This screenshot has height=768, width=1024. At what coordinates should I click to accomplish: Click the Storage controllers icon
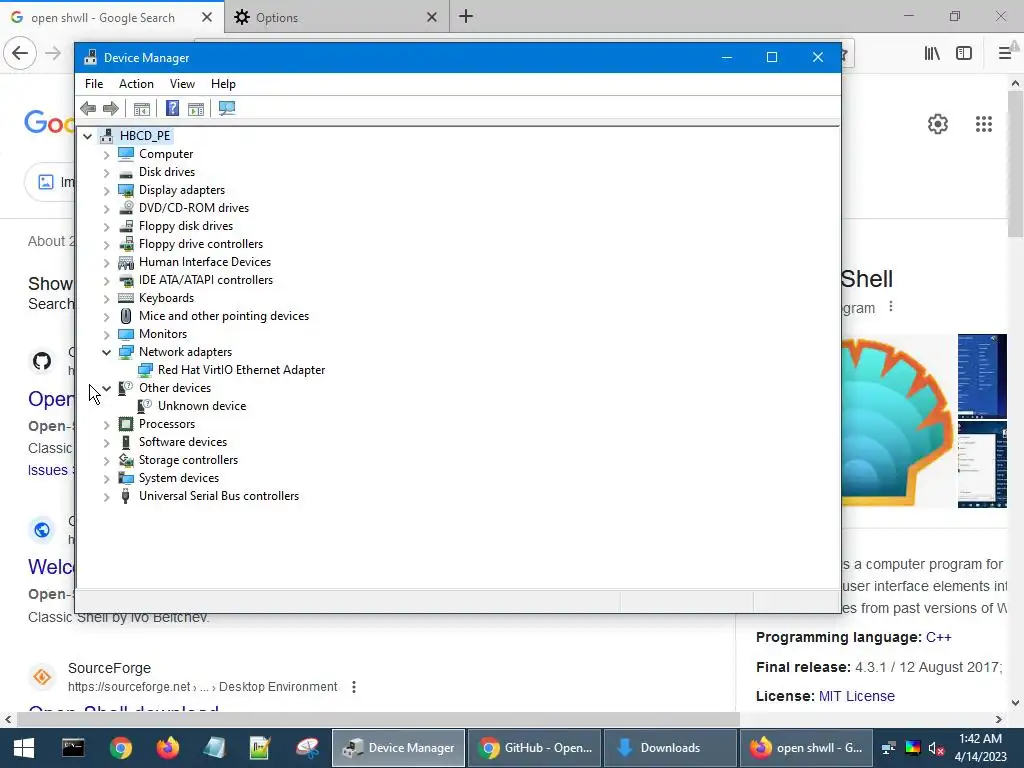[x=126, y=460]
